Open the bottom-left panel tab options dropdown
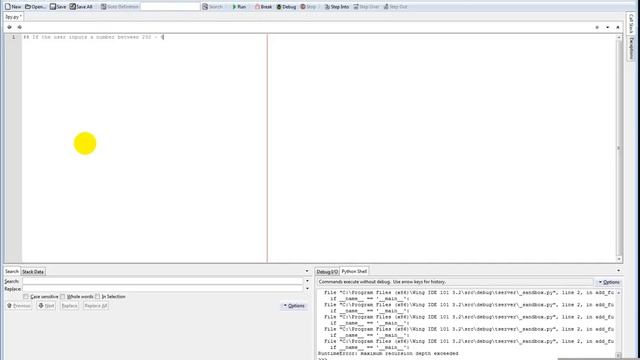640x360 pixels. point(307,271)
